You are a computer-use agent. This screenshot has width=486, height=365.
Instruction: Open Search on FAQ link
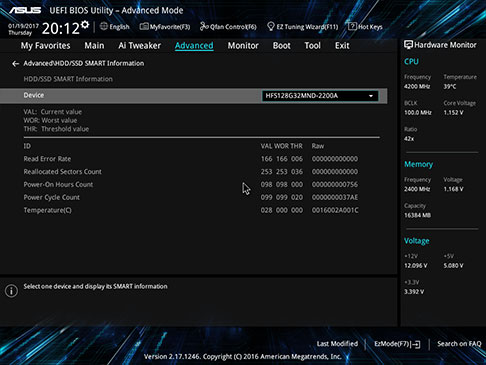(459, 344)
